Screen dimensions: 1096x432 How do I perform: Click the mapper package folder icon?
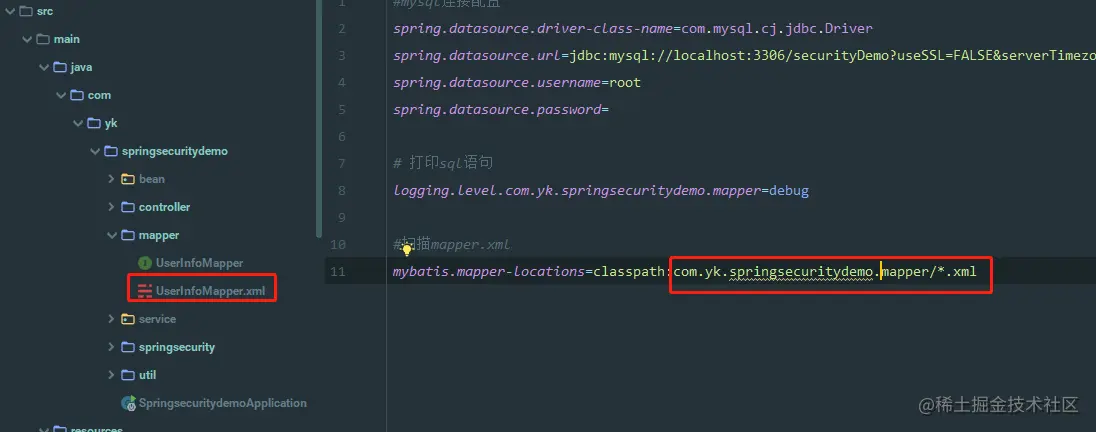[128, 235]
